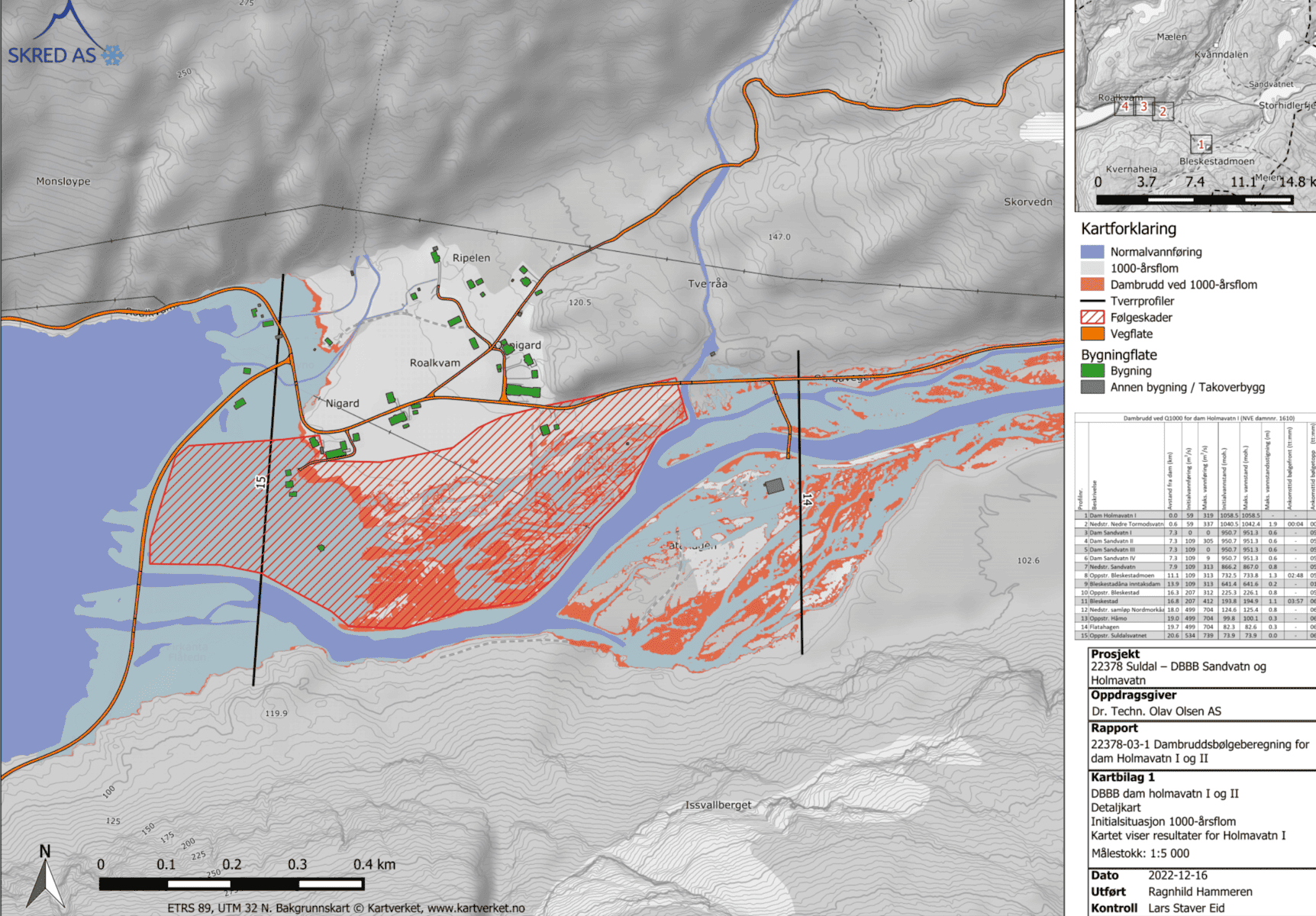Click the snowflake icon beside SKRED AS
The height and width of the screenshot is (916, 1316).
[112, 55]
